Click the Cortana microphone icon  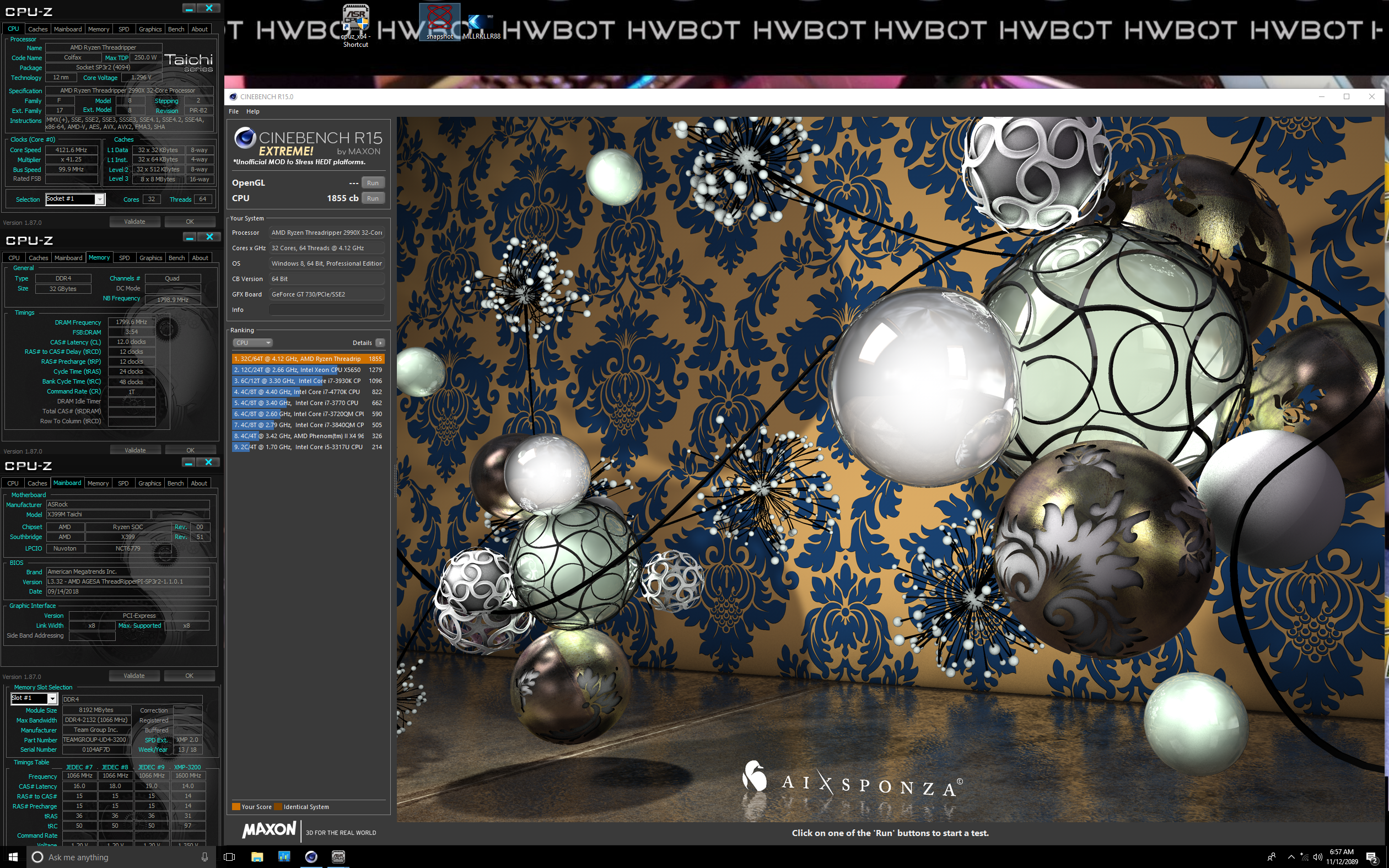click(x=204, y=856)
